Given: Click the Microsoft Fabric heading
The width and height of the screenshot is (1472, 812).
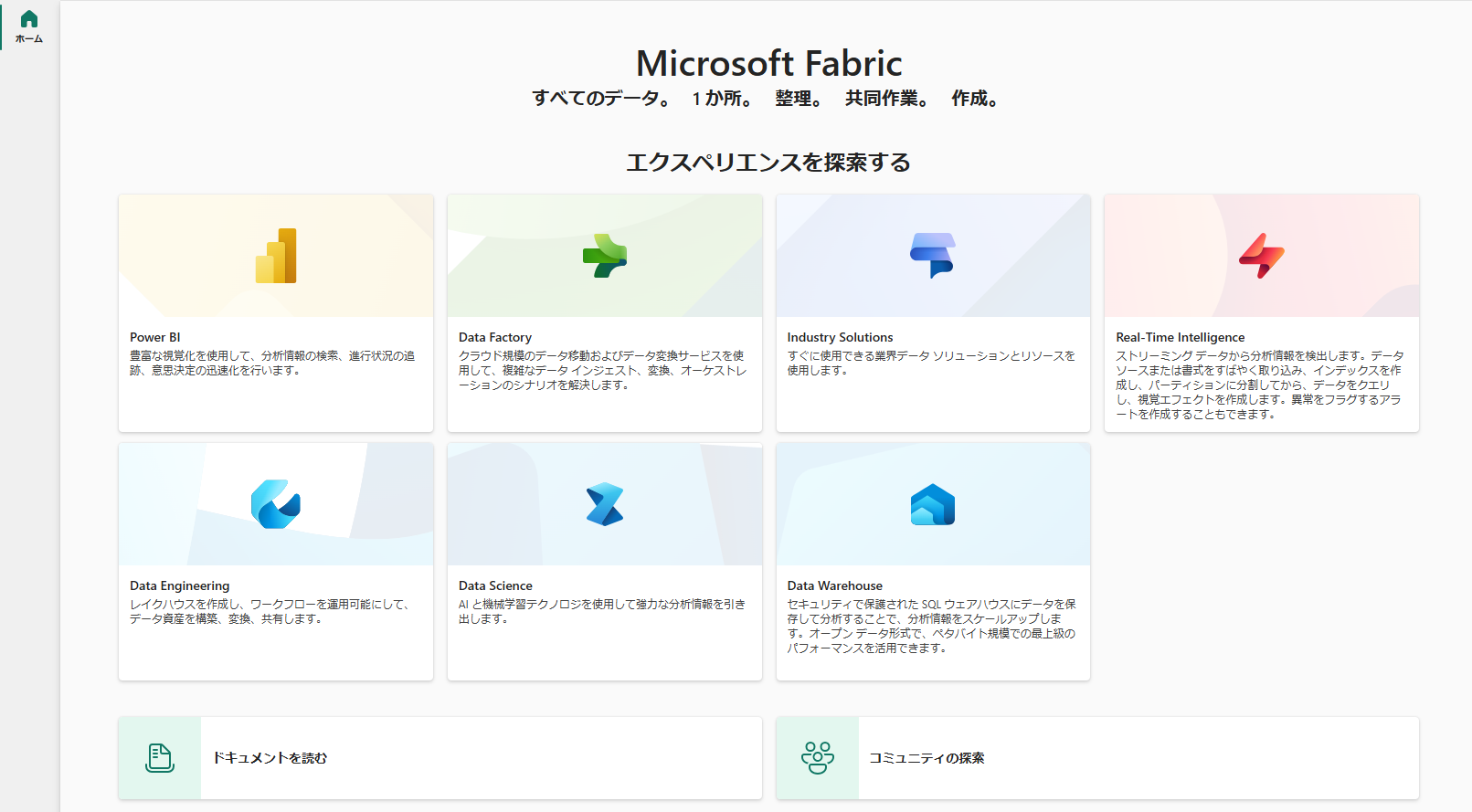Looking at the screenshot, I should coord(769,63).
